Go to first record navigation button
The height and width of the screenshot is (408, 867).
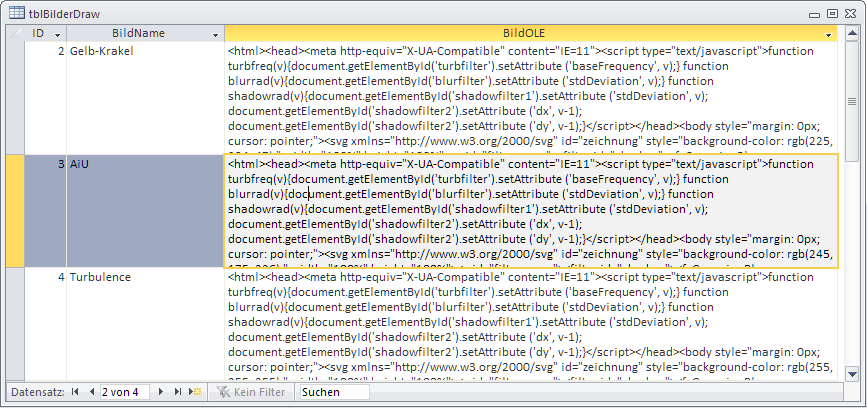click(x=75, y=392)
